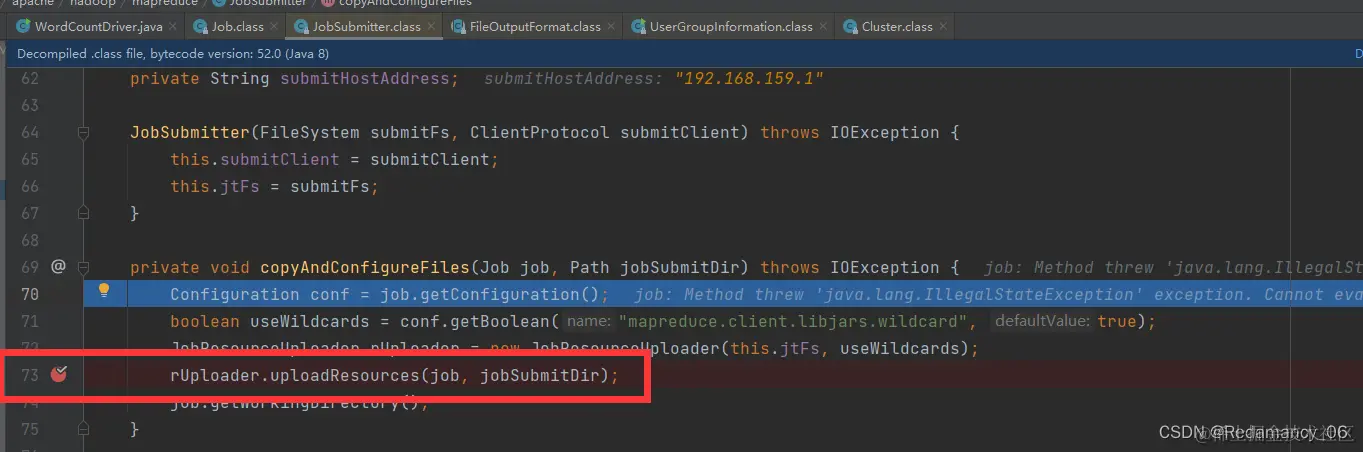The width and height of the screenshot is (1363, 452).
Task: Click fold end marker on line 67
Action: tap(84, 212)
